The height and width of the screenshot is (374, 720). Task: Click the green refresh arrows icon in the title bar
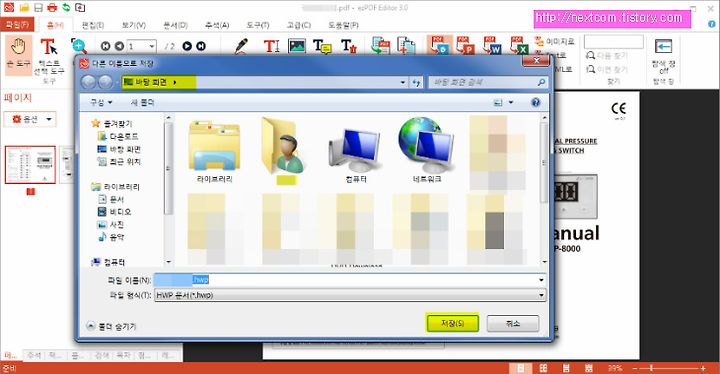pos(66,7)
